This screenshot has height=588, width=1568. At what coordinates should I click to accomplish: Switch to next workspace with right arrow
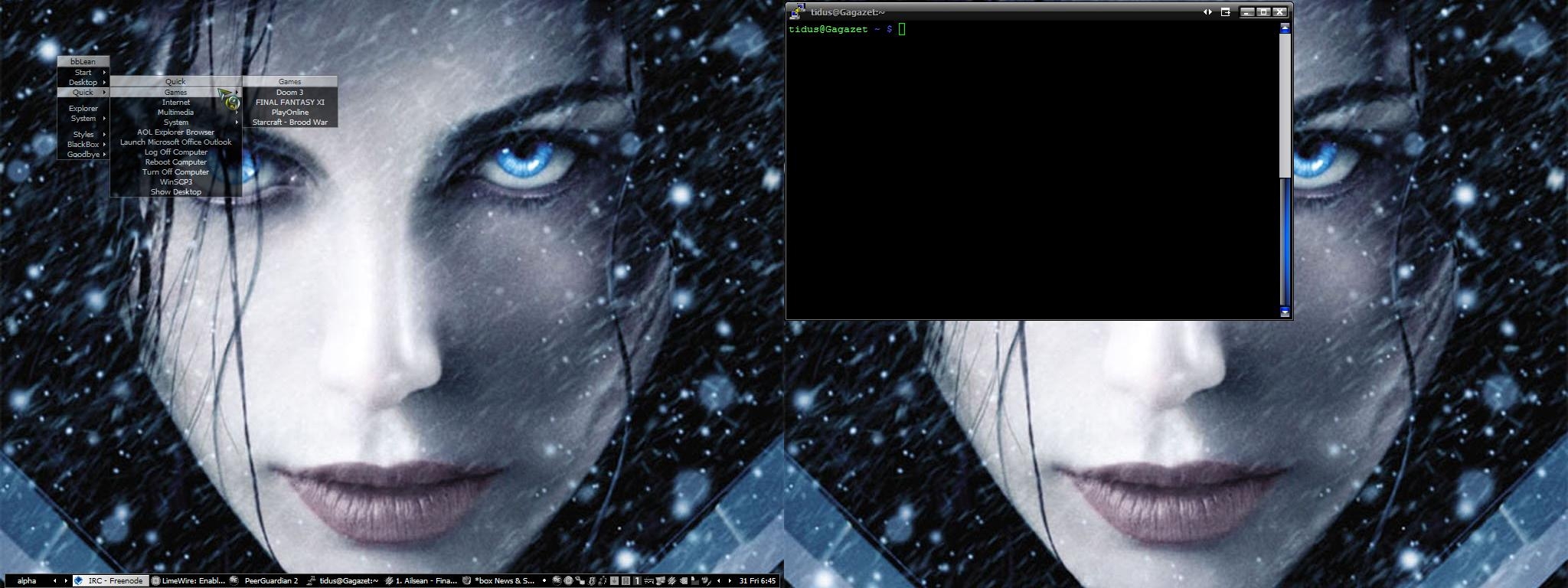coord(66,581)
